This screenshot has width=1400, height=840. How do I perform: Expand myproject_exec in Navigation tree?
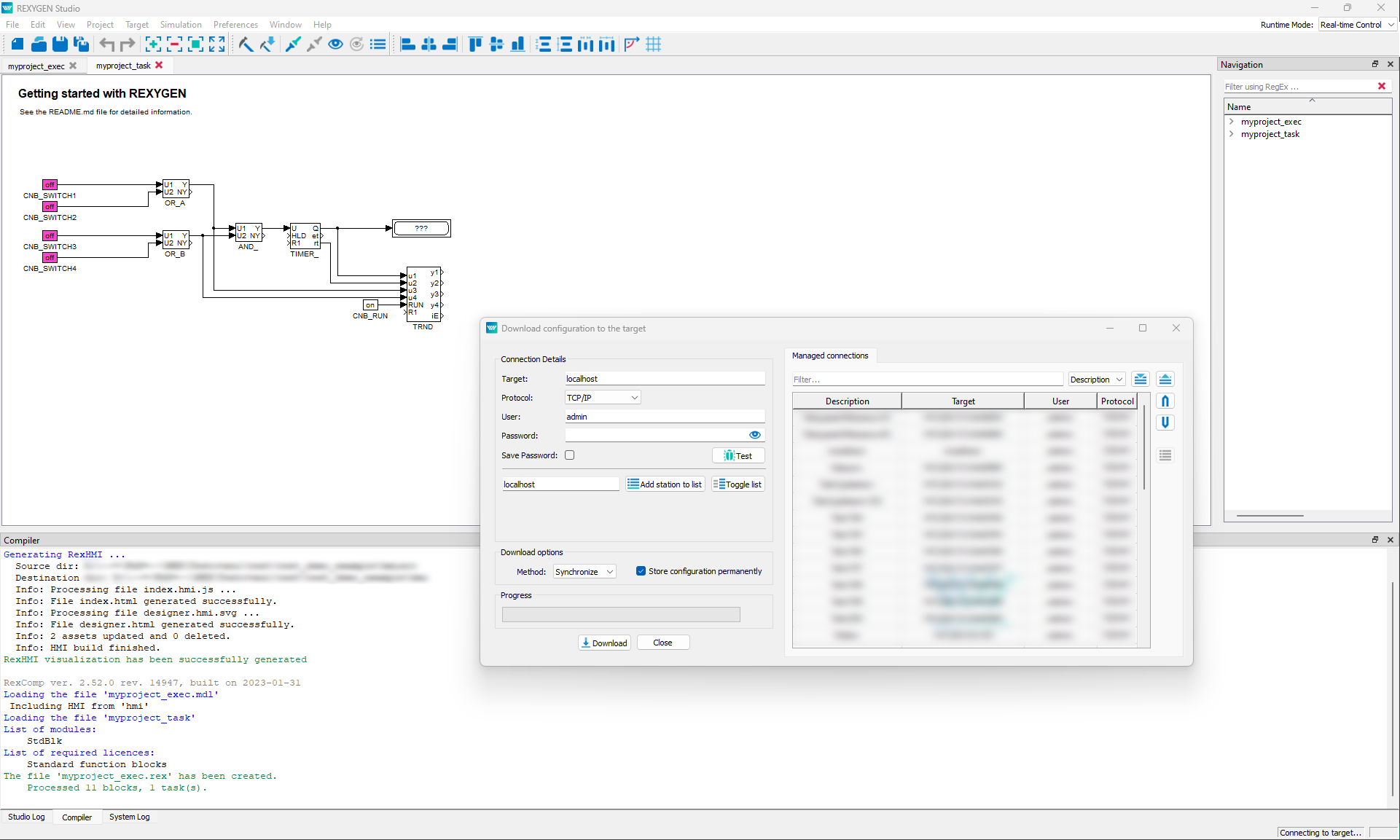pyautogui.click(x=1232, y=122)
